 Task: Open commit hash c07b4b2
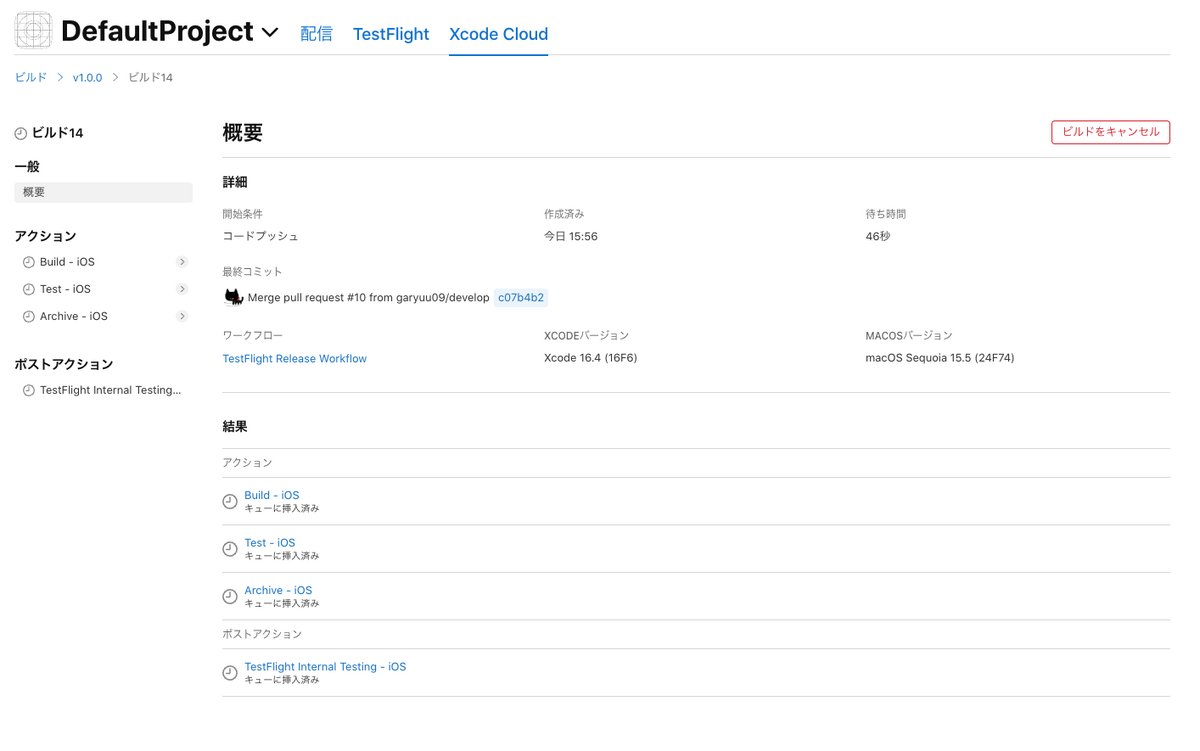(521, 297)
